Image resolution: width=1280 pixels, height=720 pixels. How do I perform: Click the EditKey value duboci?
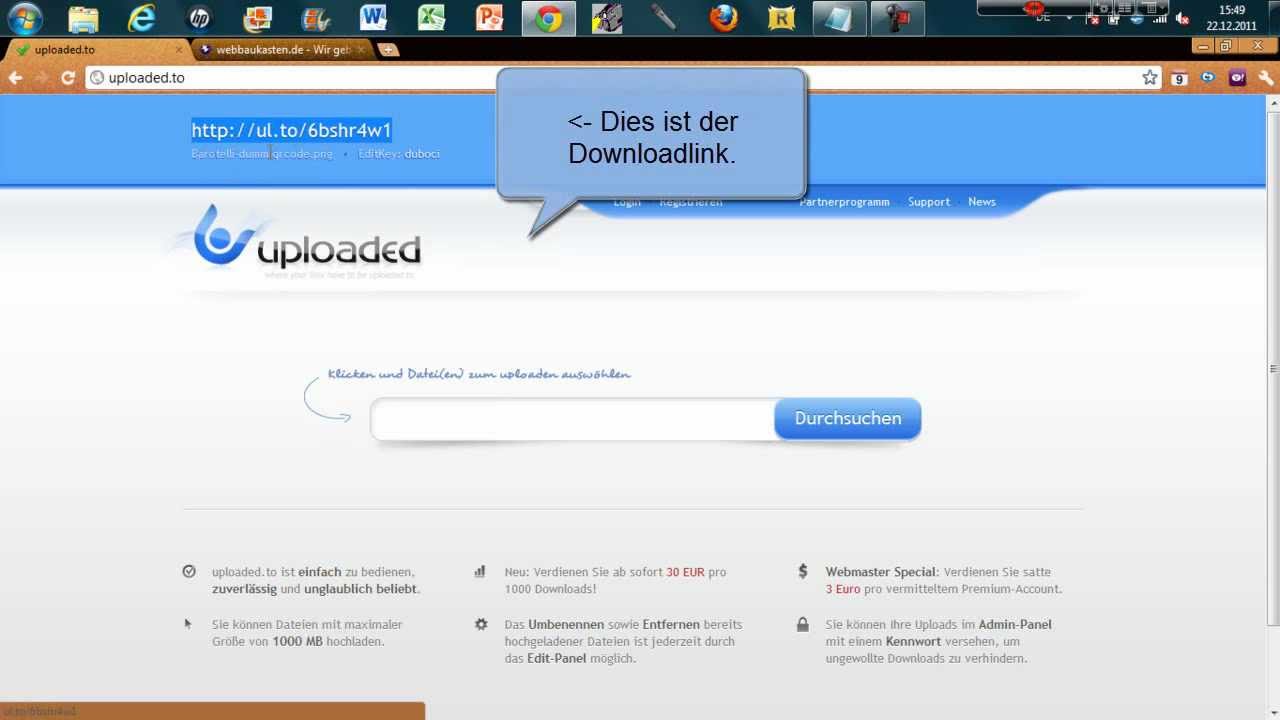422,154
